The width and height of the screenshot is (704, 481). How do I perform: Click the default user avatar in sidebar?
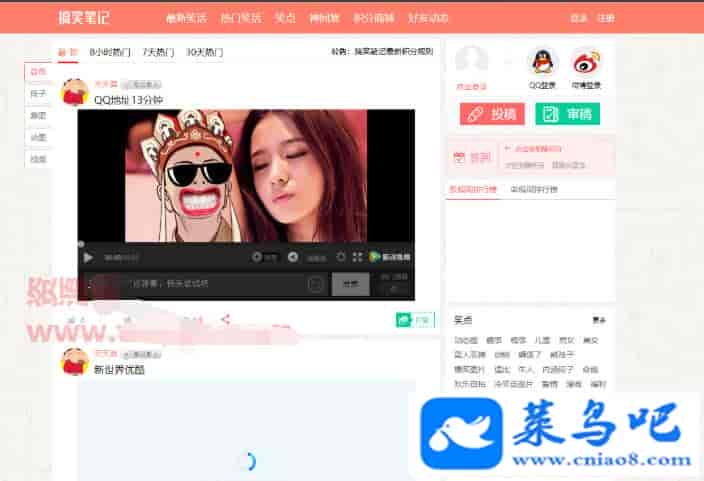point(471,61)
